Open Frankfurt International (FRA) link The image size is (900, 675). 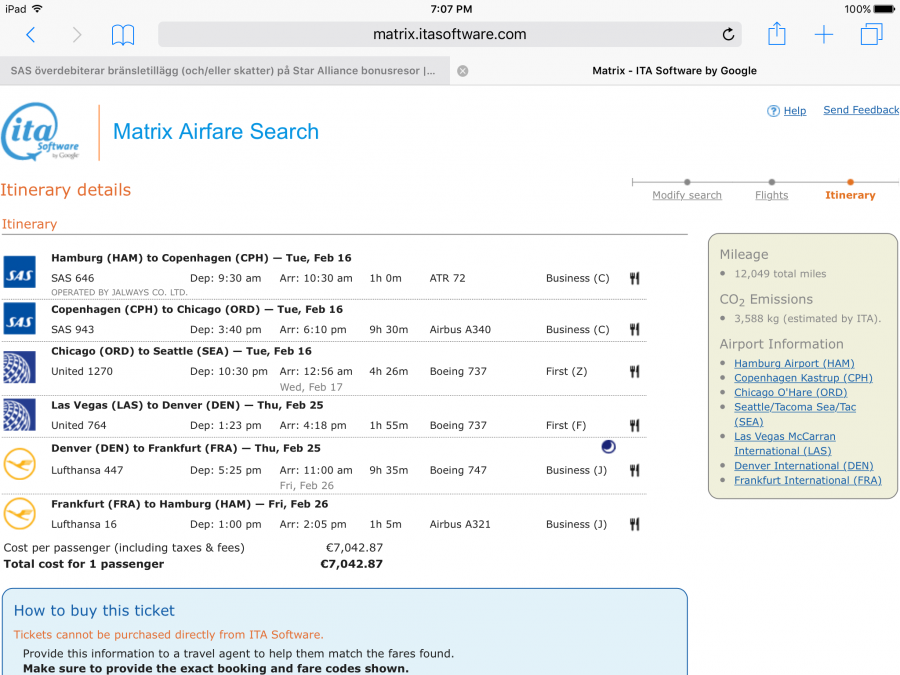tap(807, 480)
